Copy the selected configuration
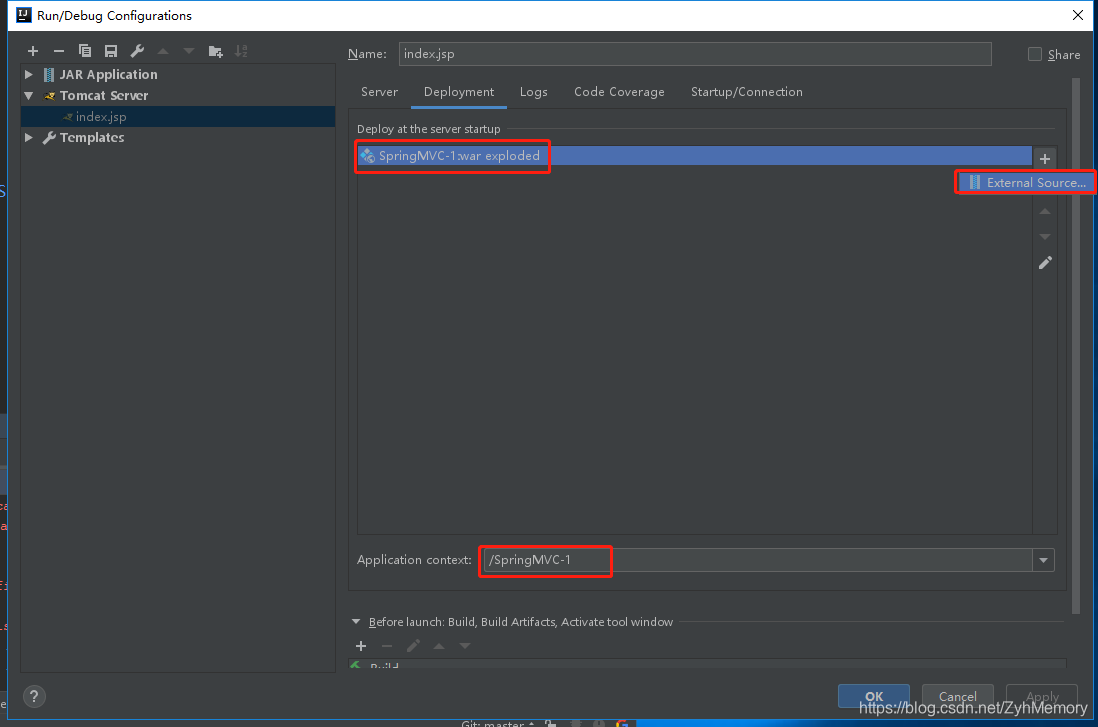Viewport: 1098px width, 727px height. click(85, 51)
